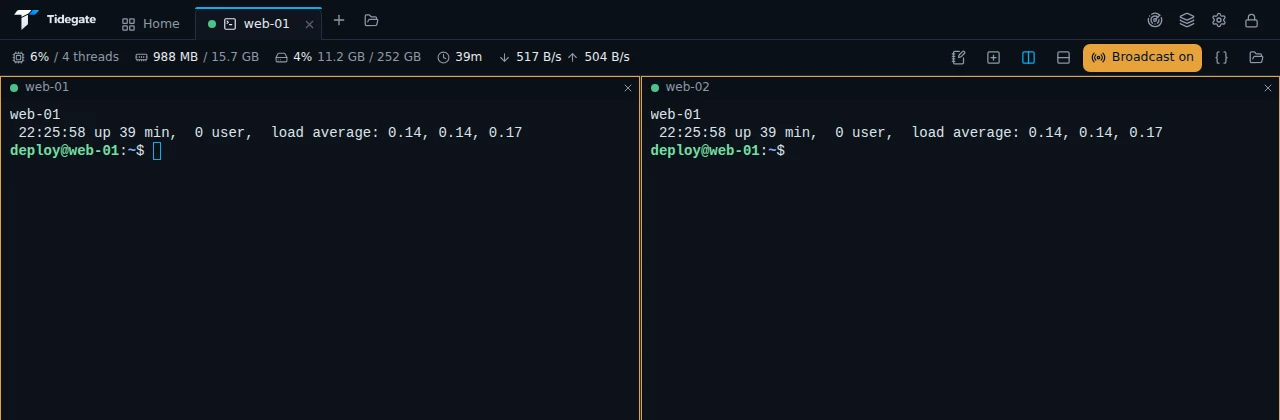The image size is (1280, 420).
Task: Click the web-02 pane header title
Action: tap(688, 88)
